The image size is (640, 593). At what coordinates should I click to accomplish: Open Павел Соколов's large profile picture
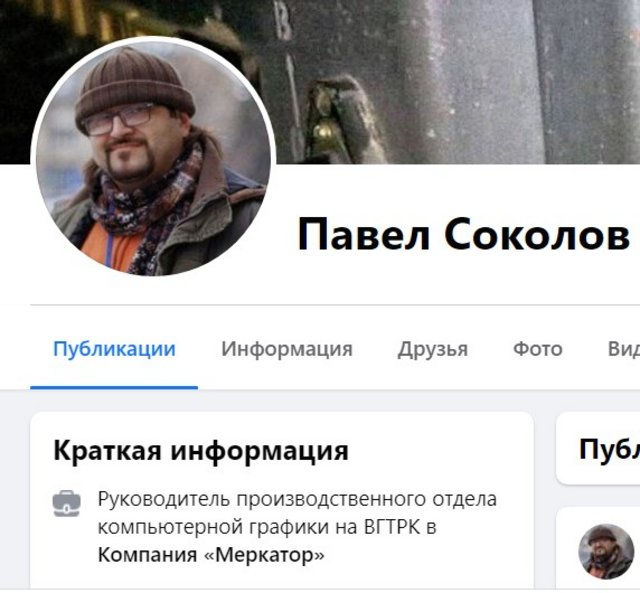[x=153, y=159]
